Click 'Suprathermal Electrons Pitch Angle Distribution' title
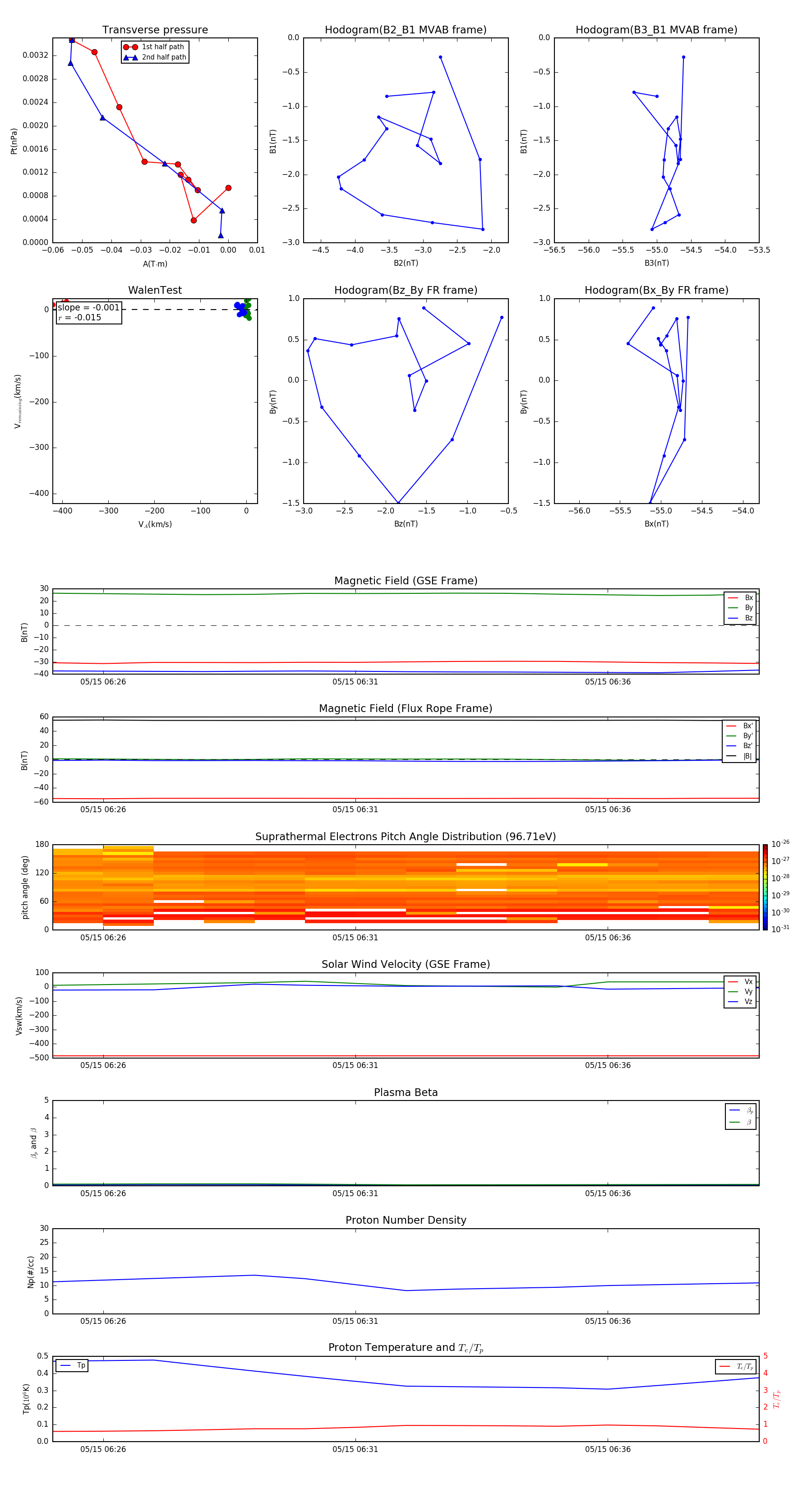812x1489 pixels. click(406, 837)
